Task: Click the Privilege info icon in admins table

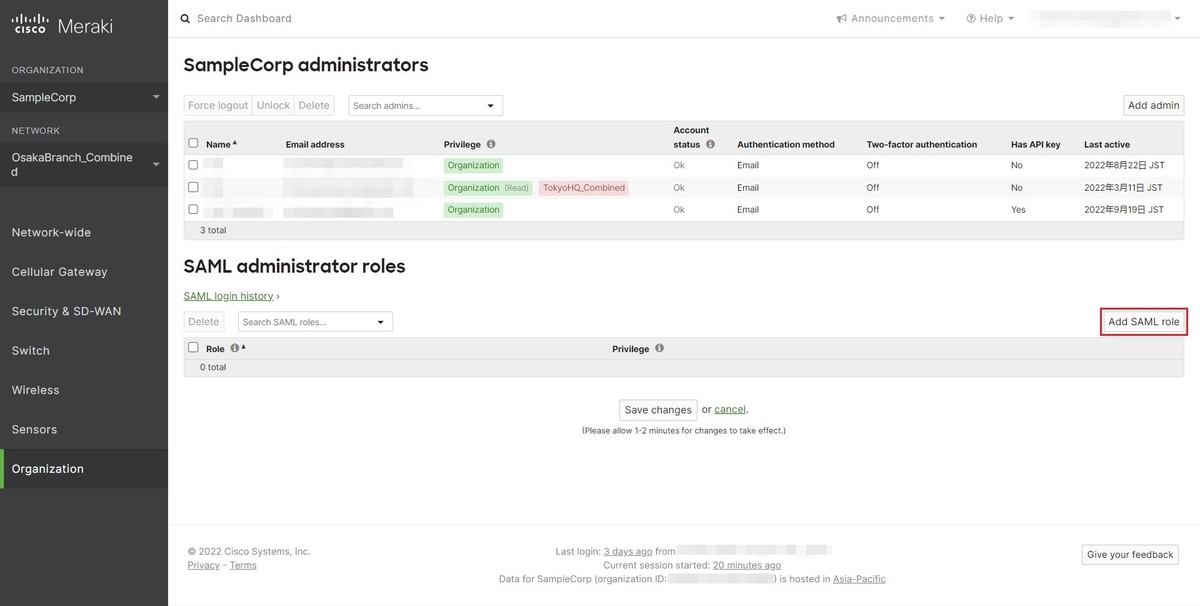Action: click(x=491, y=144)
